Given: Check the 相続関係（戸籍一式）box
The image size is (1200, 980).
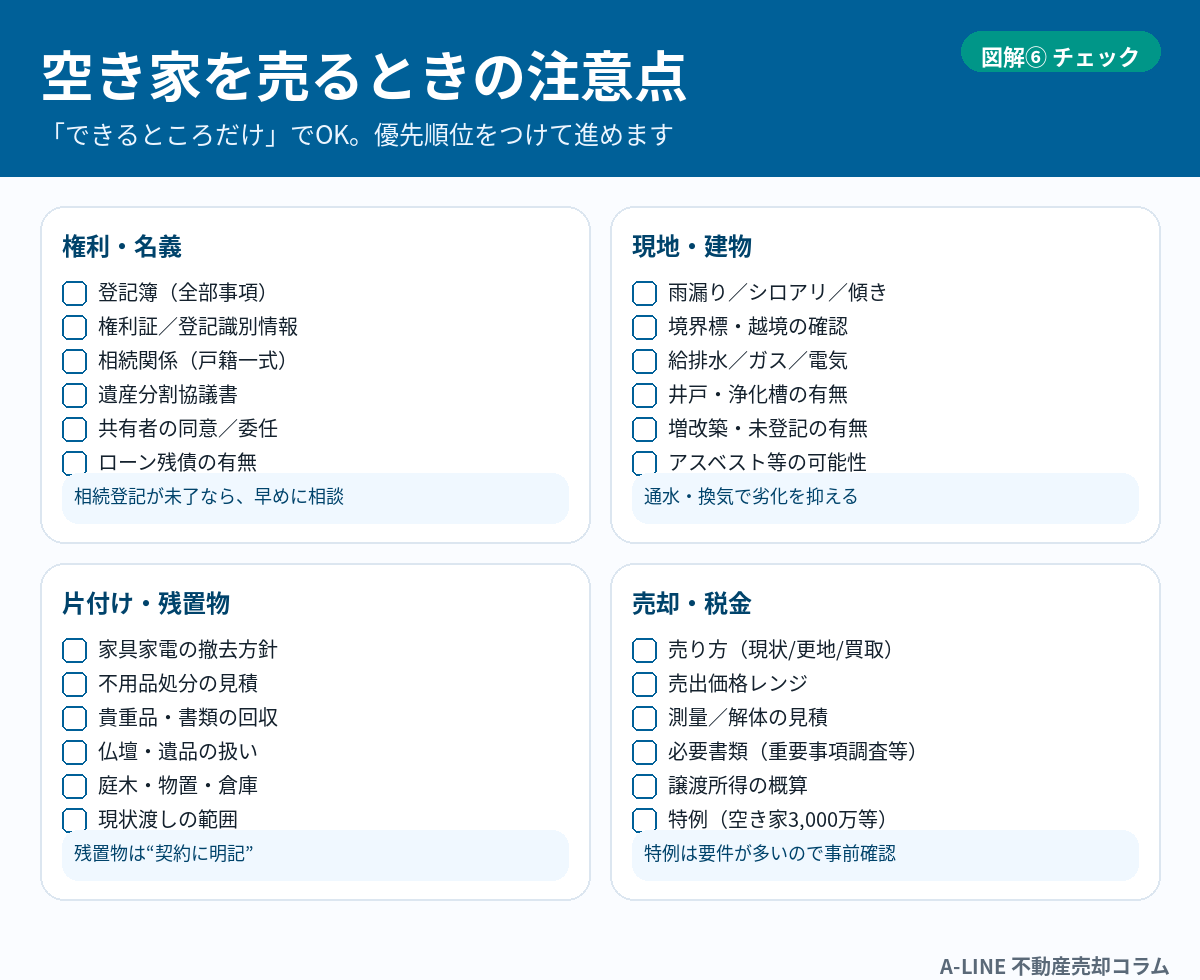Looking at the screenshot, I should coord(75,361).
